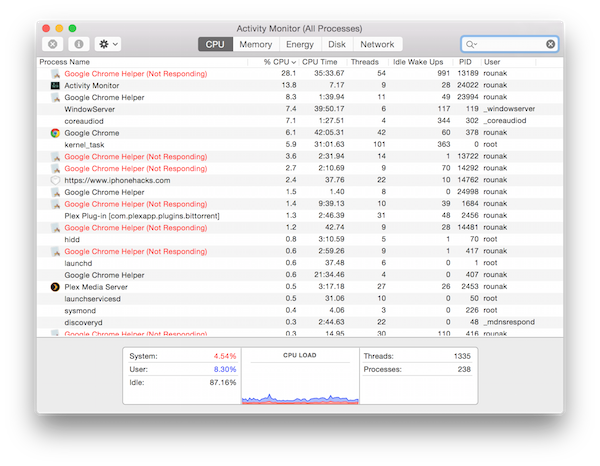The width and height of the screenshot is (600, 466).
Task: Click the iphonehacks.com shield icon
Action: click(x=55, y=180)
